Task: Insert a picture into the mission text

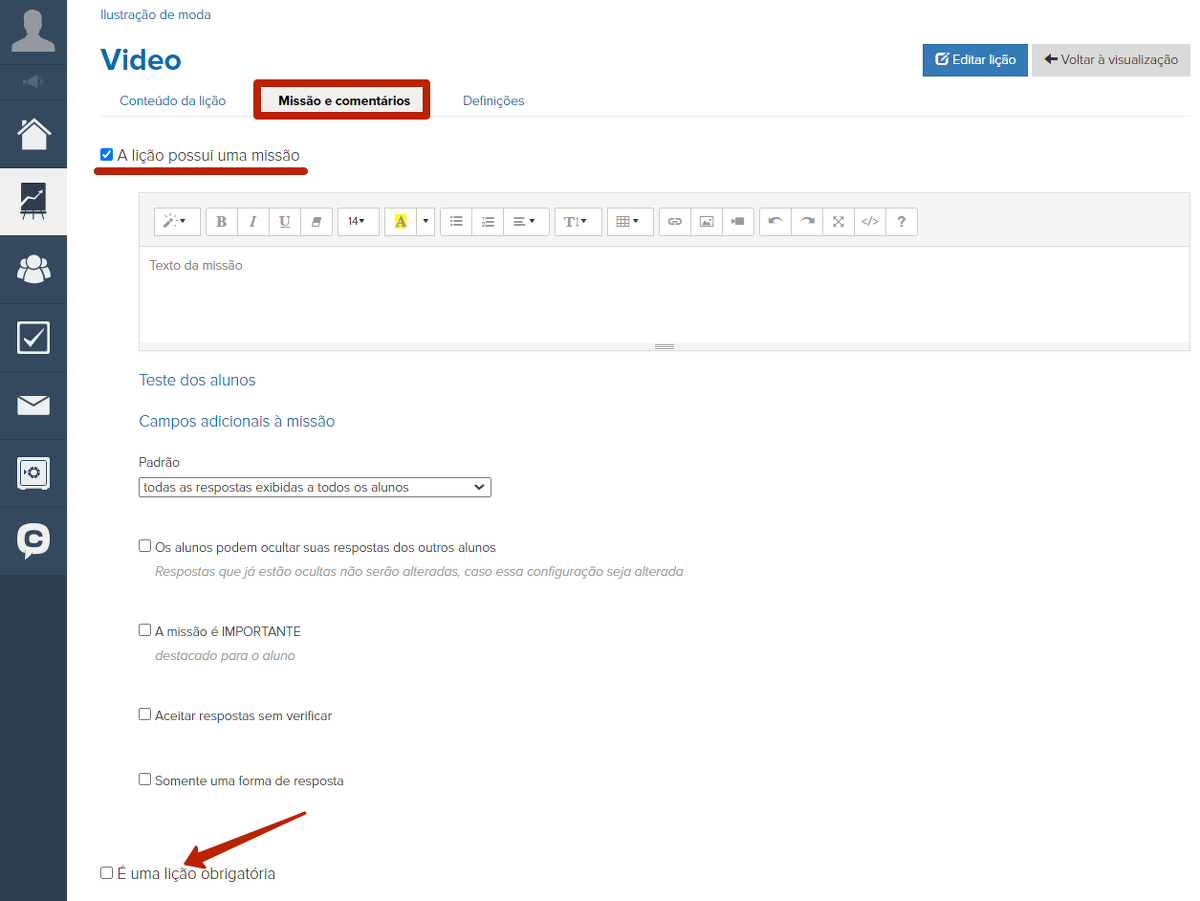Action: pyautogui.click(x=706, y=222)
